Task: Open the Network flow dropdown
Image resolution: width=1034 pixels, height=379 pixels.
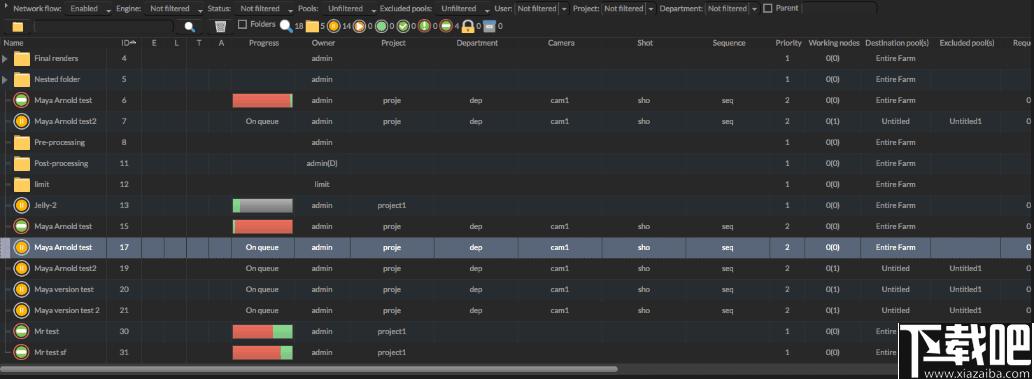Action: click(88, 9)
